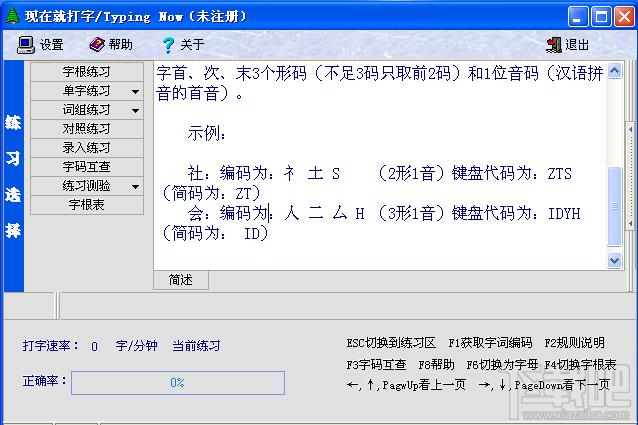Click the 关于 question mark icon
638x425 pixels.
168,45
